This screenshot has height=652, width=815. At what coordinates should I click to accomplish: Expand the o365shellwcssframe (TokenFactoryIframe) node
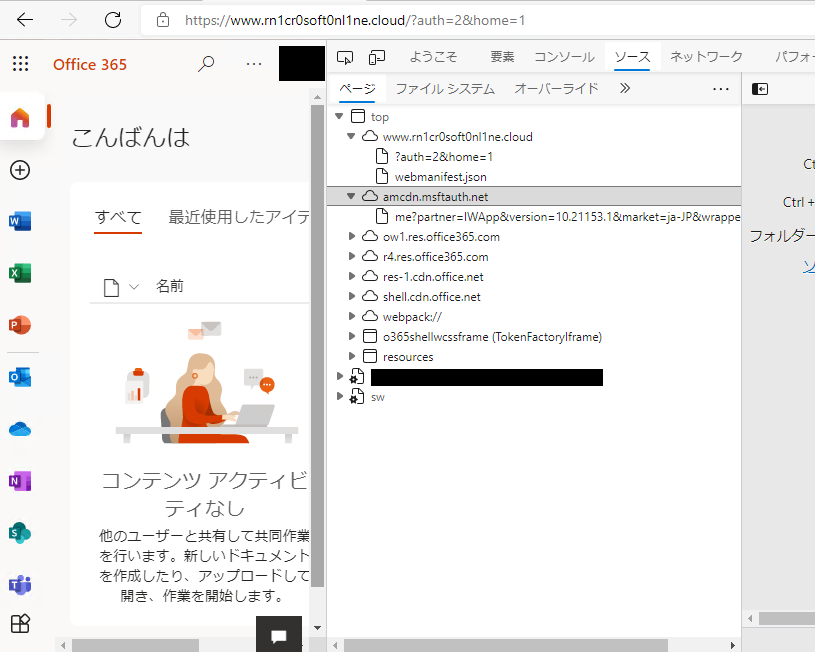[352, 336]
